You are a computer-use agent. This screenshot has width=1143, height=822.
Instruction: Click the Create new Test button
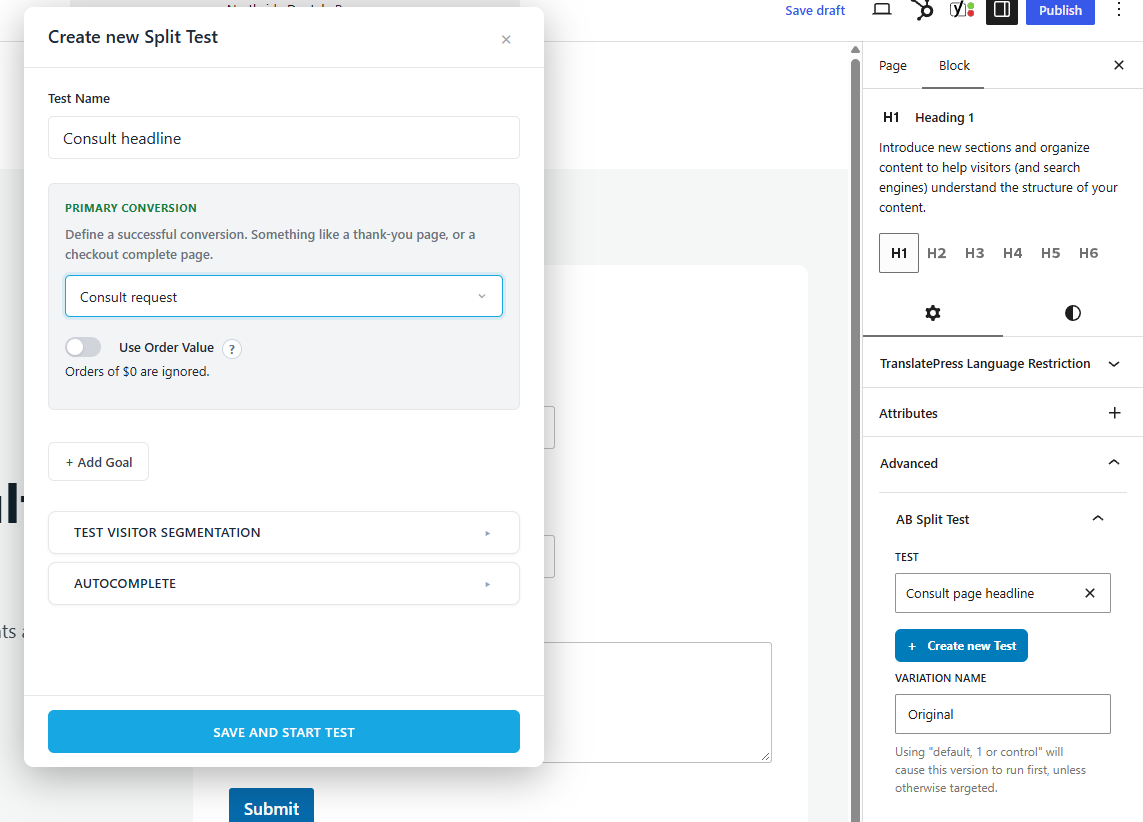(x=961, y=646)
